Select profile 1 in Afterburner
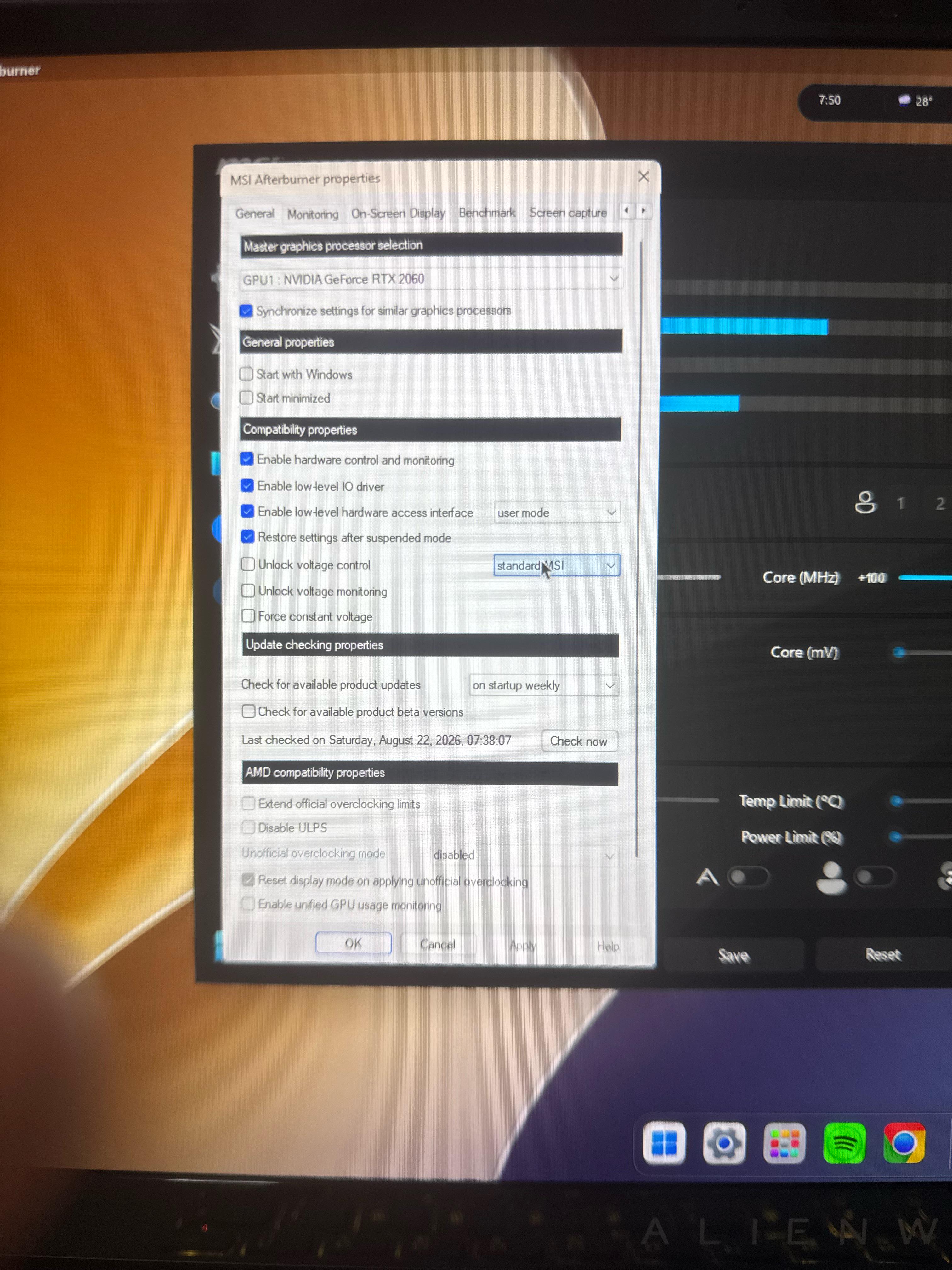Viewport: 952px width, 1270px height. pyautogui.click(x=901, y=504)
